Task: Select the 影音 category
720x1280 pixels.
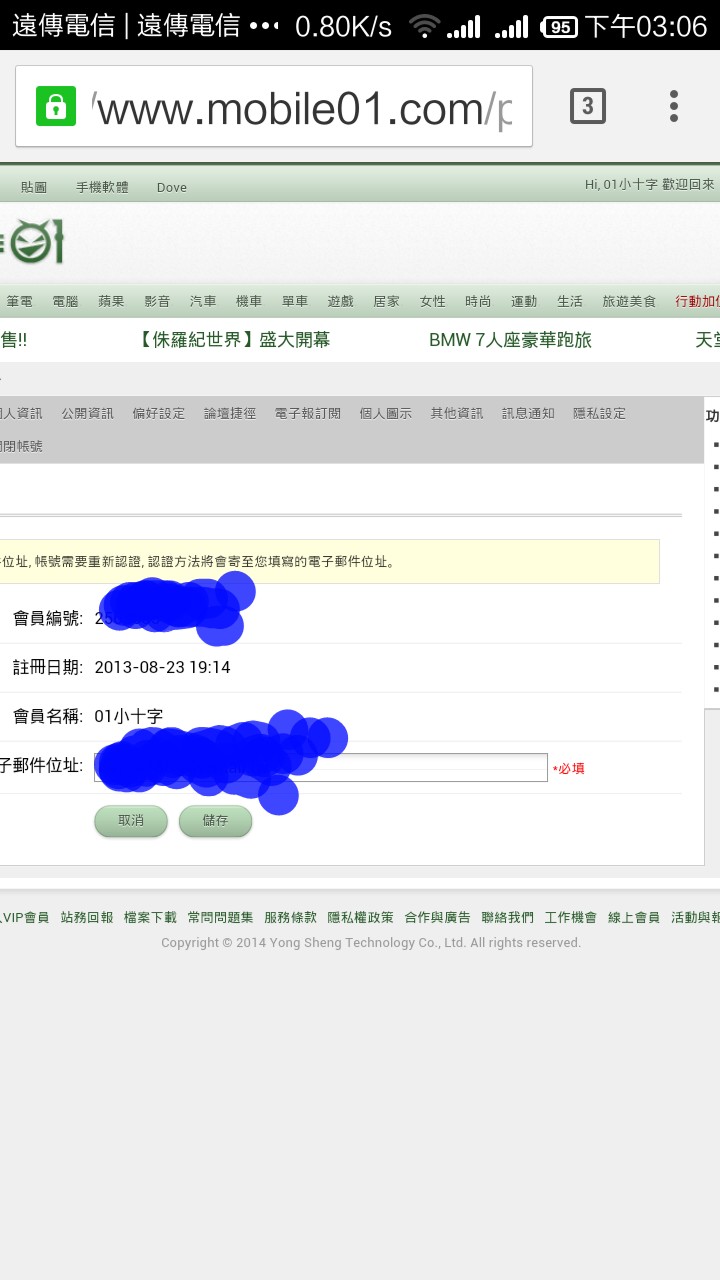Action: point(157,301)
